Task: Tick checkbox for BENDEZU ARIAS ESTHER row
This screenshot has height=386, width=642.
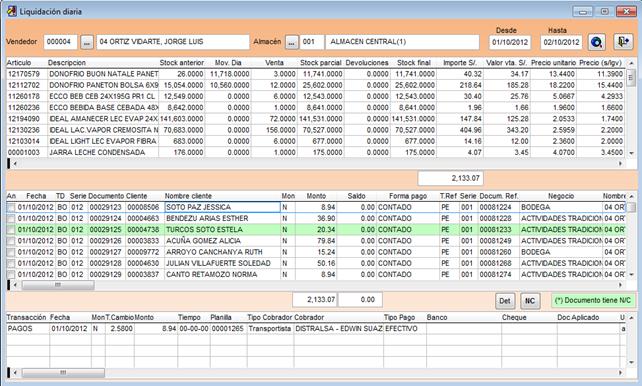Action: pos(11,219)
